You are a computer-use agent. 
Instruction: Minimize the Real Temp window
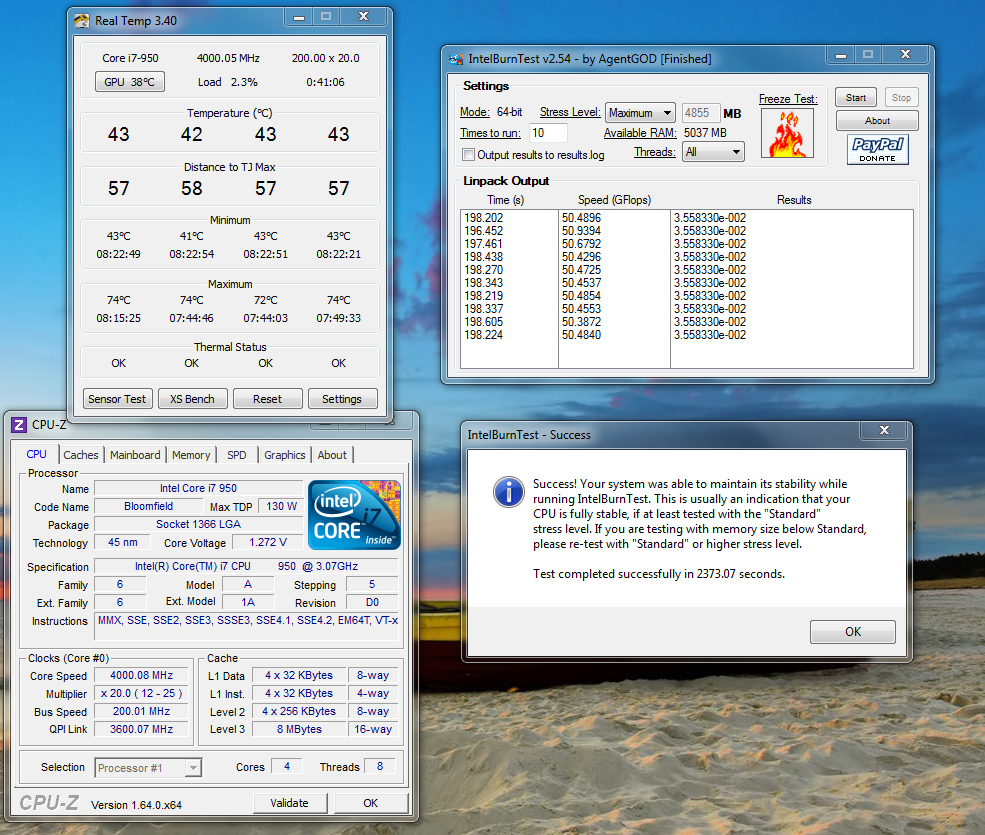click(x=299, y=17)
